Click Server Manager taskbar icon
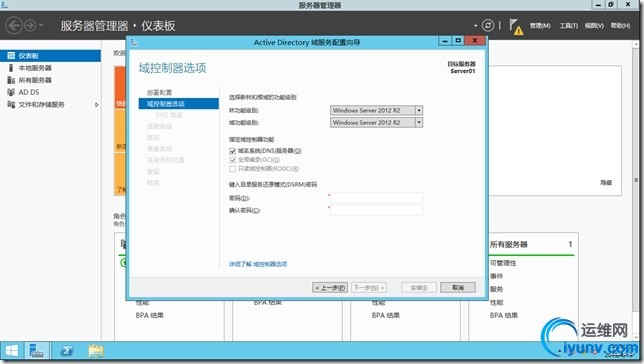Screen dimensions: 644x364 tap(37, 351)
